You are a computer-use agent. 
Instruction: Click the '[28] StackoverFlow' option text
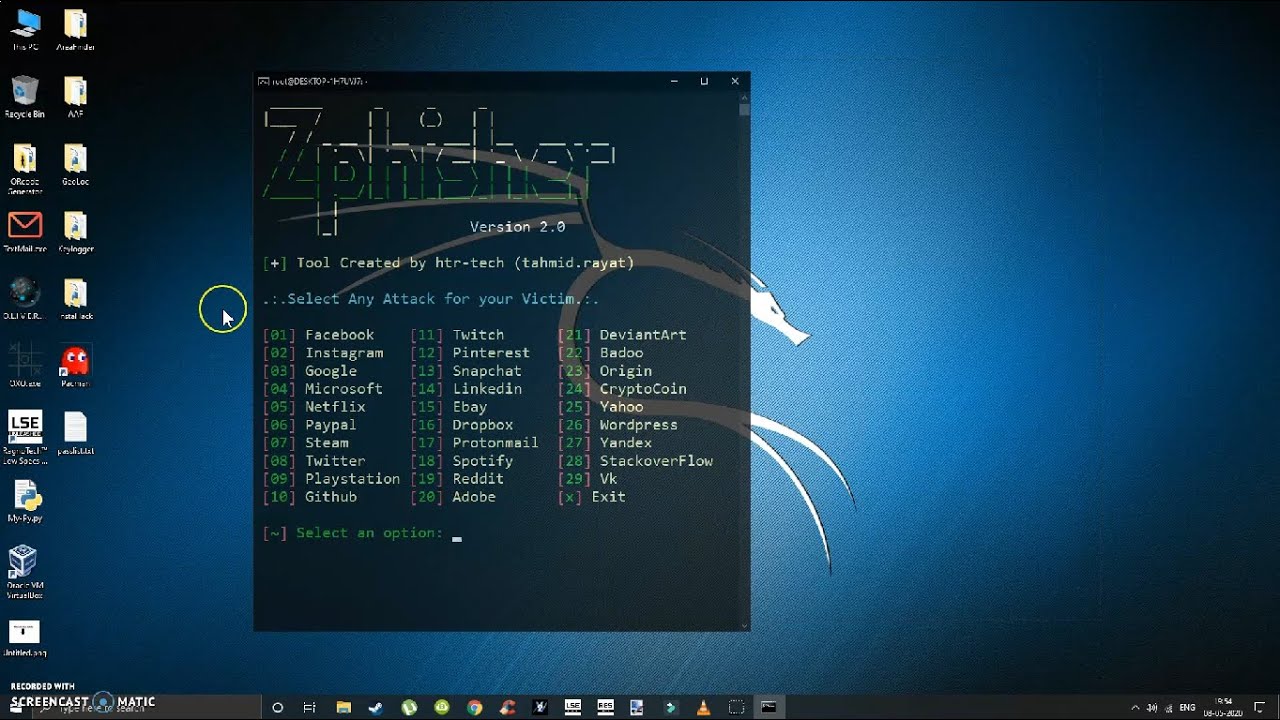pyautogui.click(x=635, y=461)
